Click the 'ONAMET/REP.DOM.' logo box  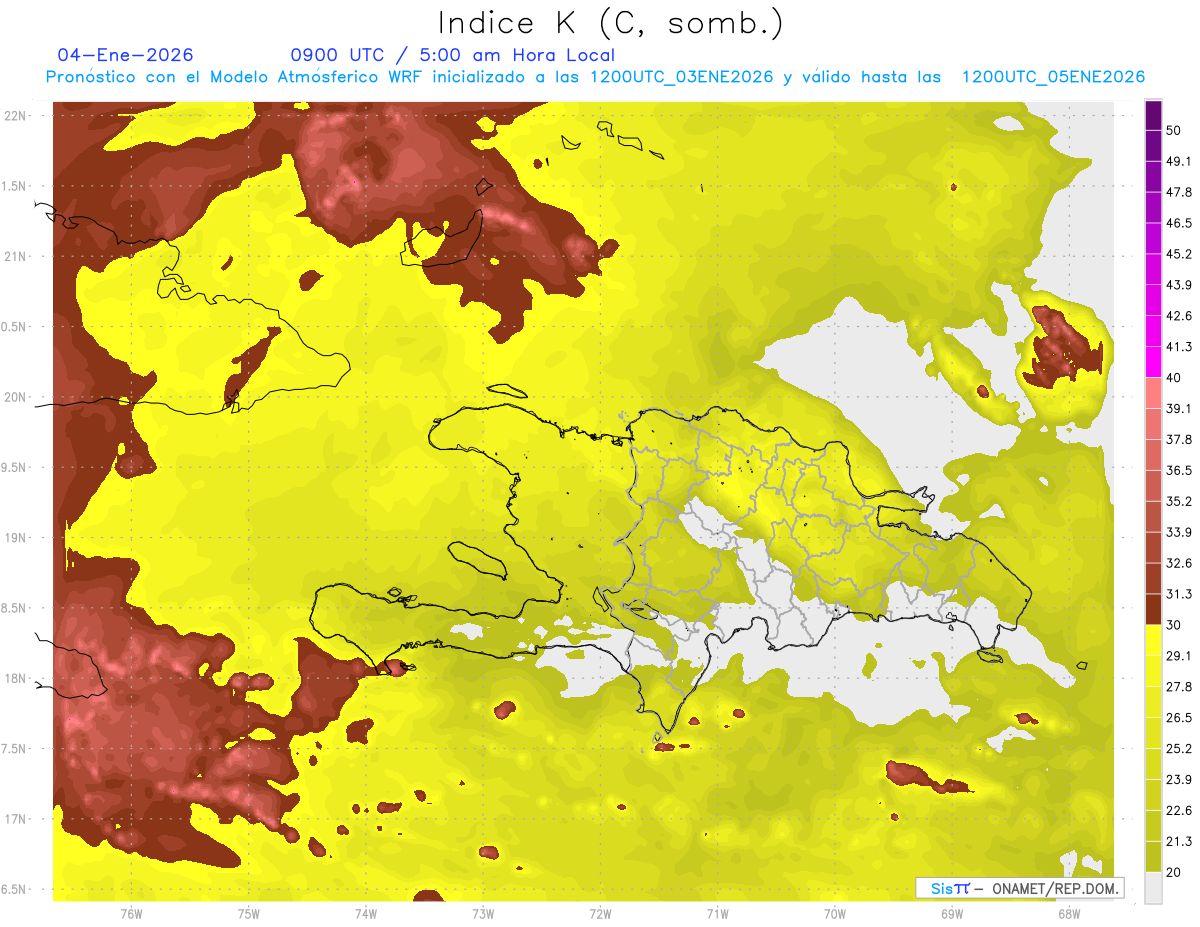1020,888
